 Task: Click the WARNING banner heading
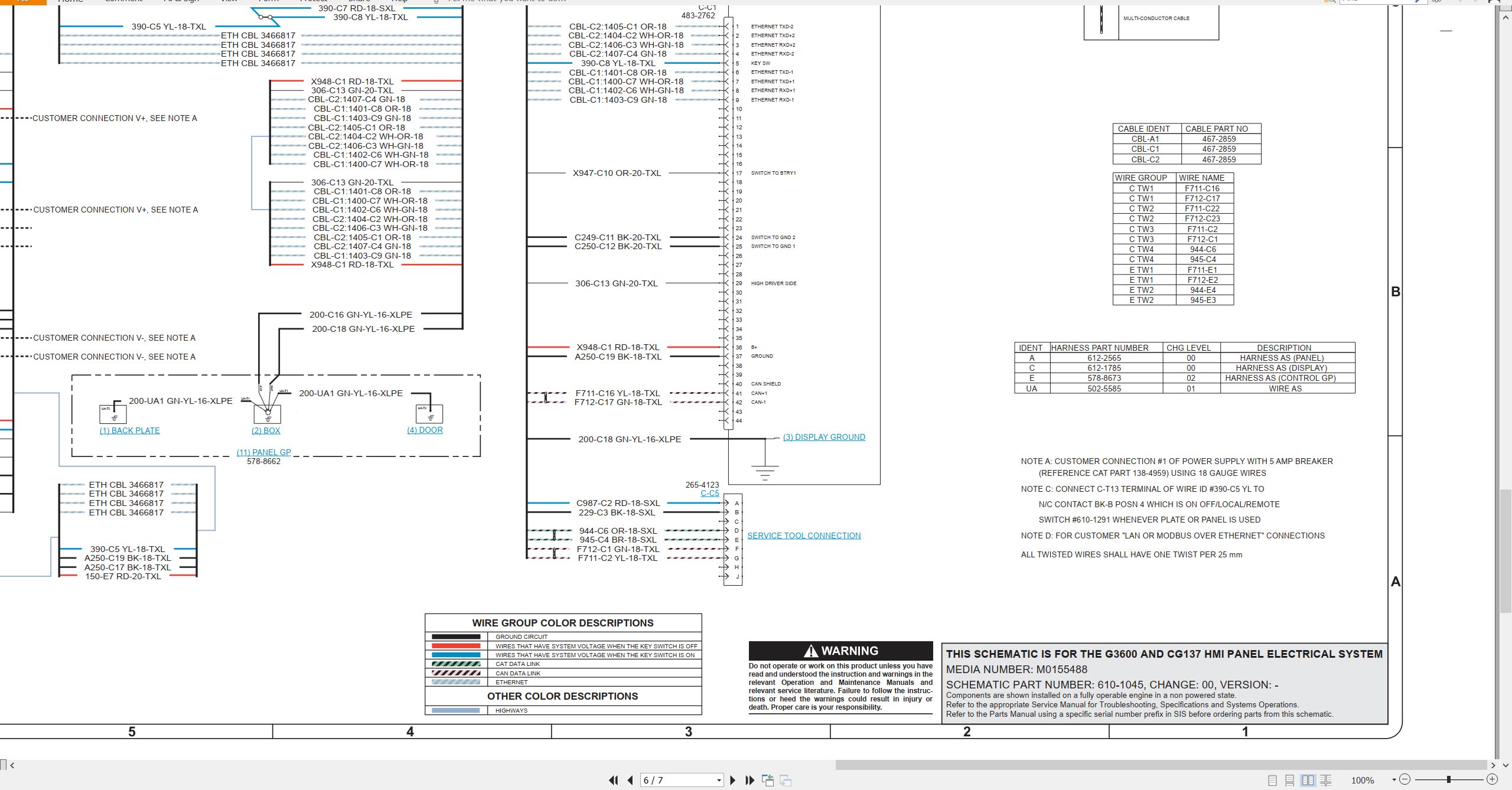841,651
